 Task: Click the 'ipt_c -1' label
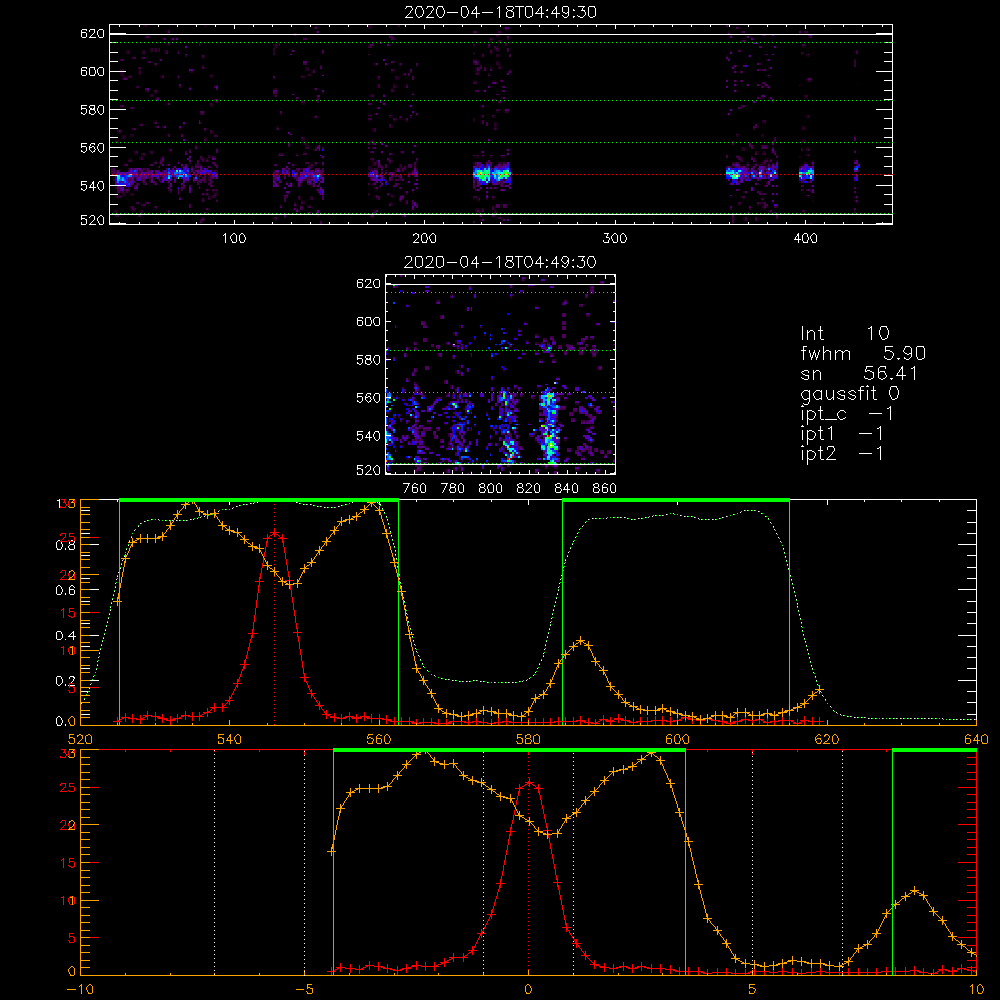click(x=848, y=414)
